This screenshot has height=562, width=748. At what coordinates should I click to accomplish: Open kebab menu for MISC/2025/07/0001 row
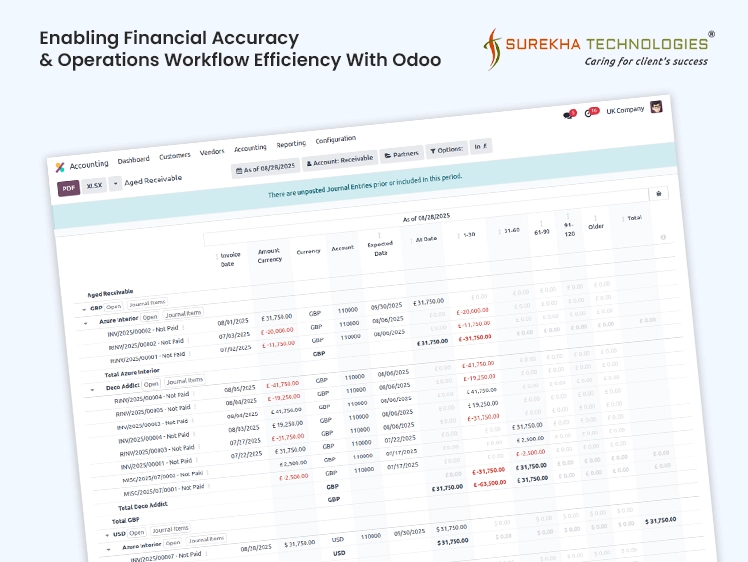click(209, 487)
